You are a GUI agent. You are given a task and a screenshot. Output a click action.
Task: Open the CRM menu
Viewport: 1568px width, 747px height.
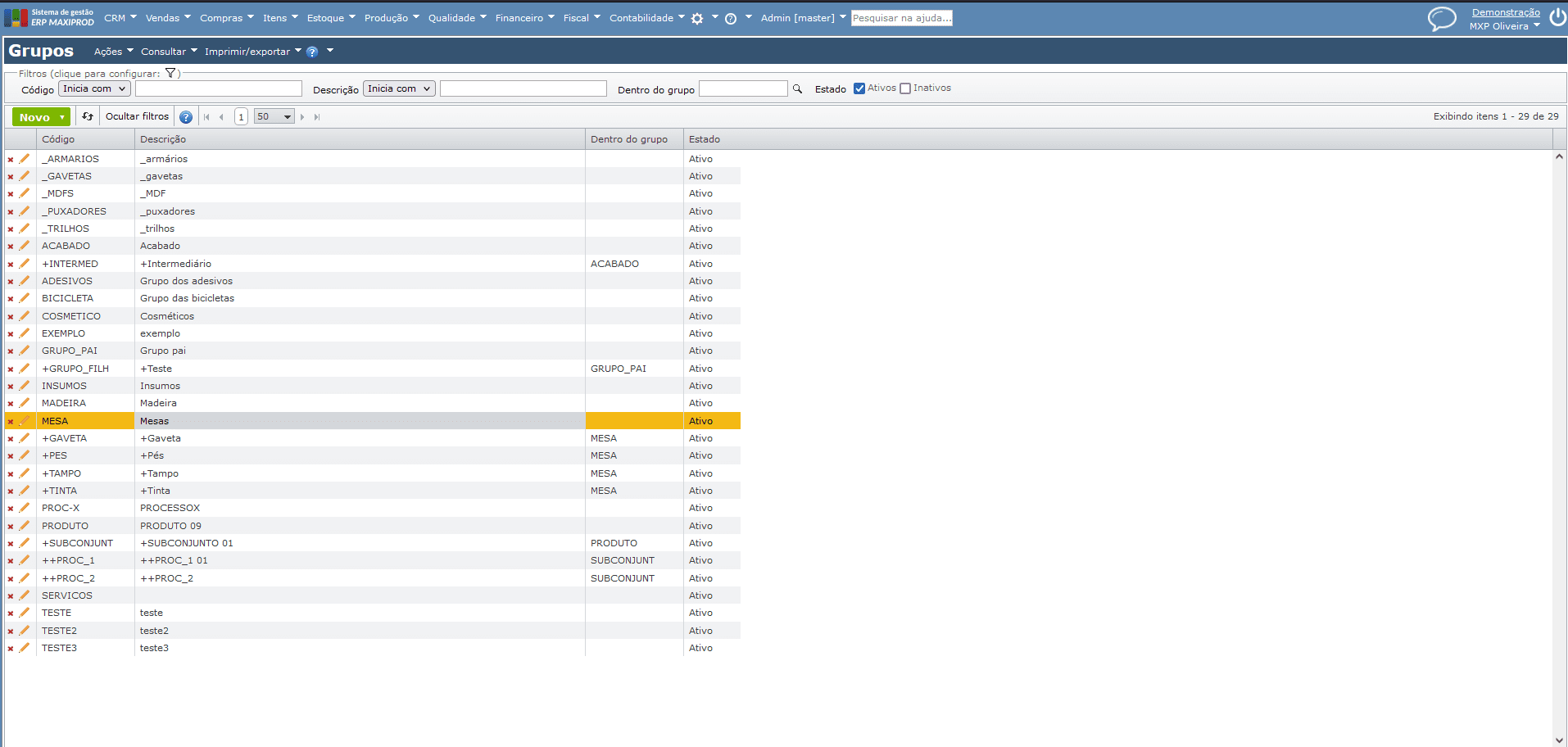(120, 18)
